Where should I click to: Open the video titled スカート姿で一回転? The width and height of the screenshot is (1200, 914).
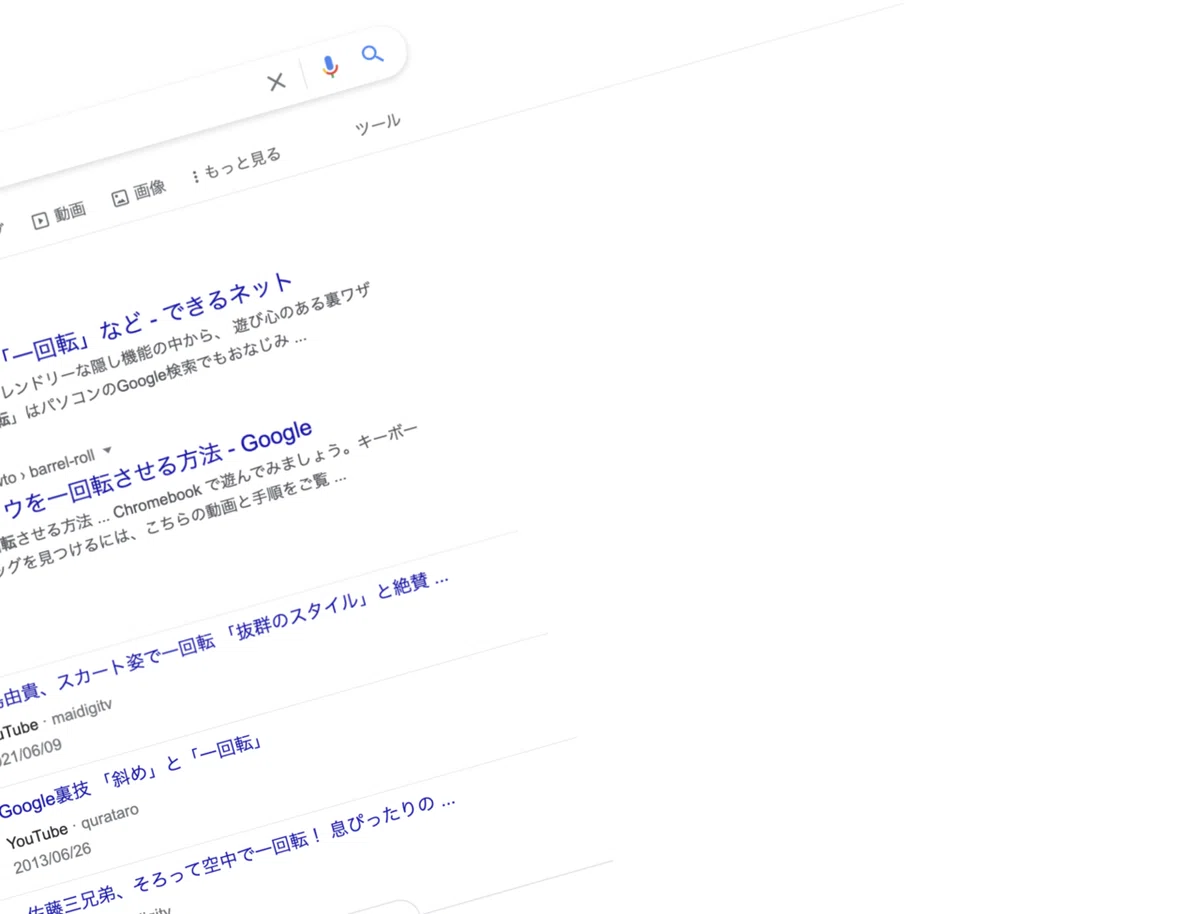(224, 639)
